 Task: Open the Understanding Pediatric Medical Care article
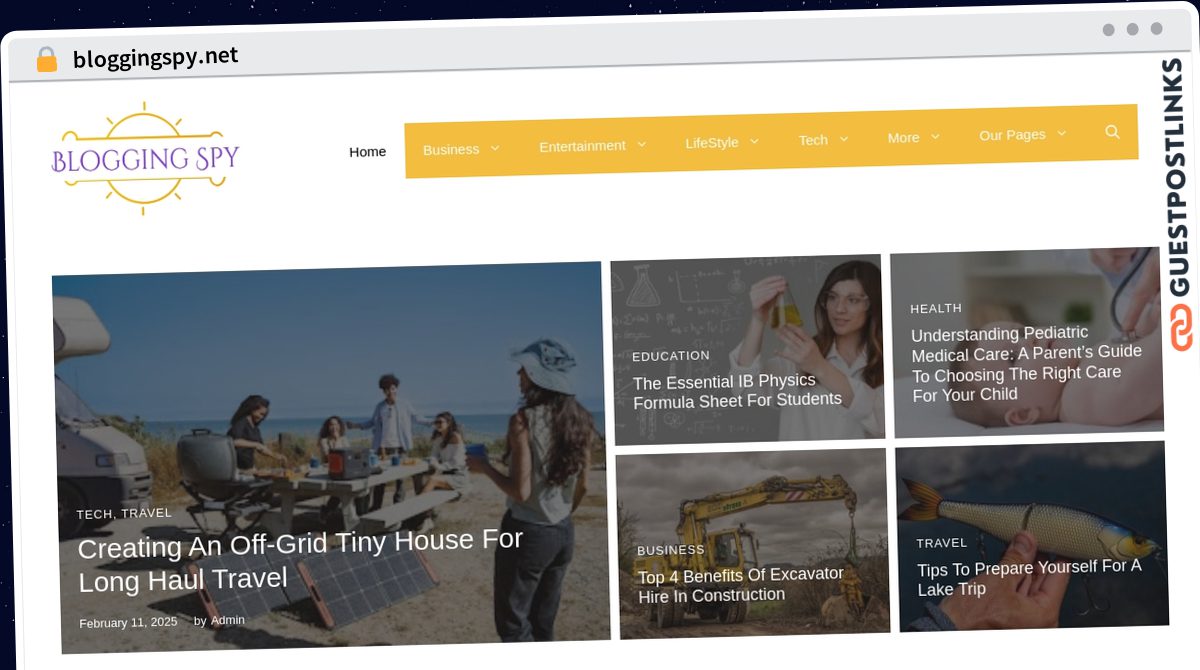tap(1026, 363)
